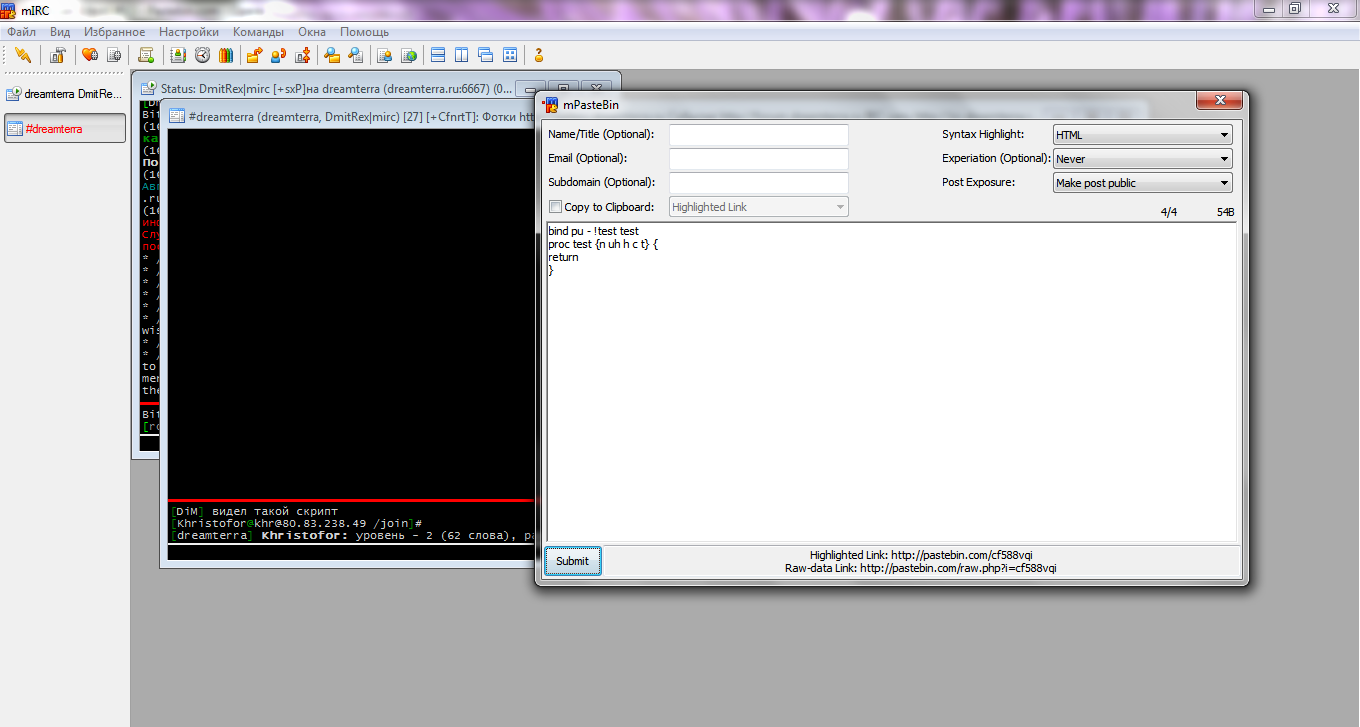Open the Помощь menu
Screen dimensions: 1360x727
point(364,32)
